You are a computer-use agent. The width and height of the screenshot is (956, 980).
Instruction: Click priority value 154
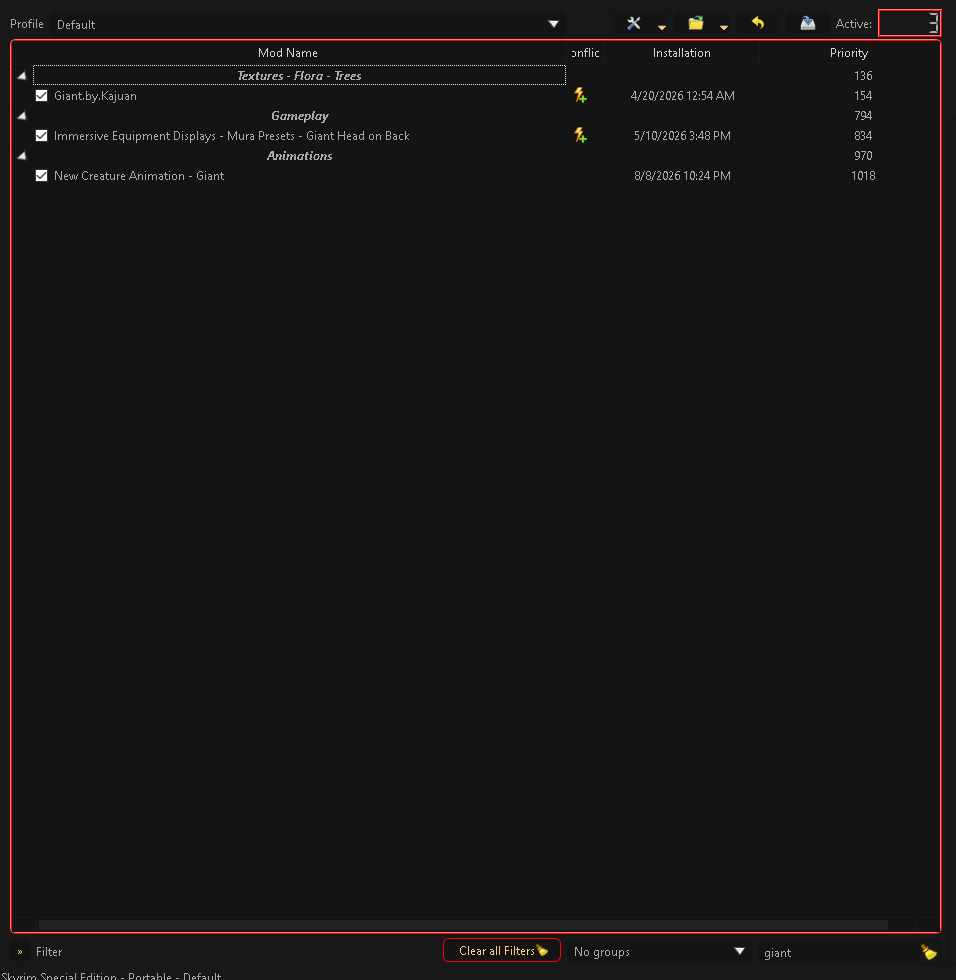pos(863,96)
